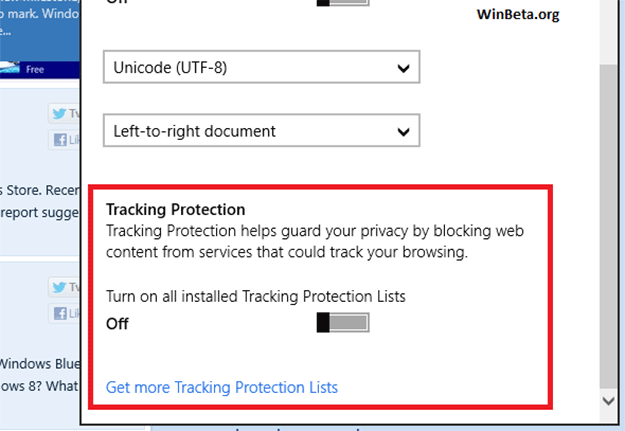The image size is (625, 431).
Task: Click the chevron on Left-to-right document box
Action: click(x=403, y=131)
